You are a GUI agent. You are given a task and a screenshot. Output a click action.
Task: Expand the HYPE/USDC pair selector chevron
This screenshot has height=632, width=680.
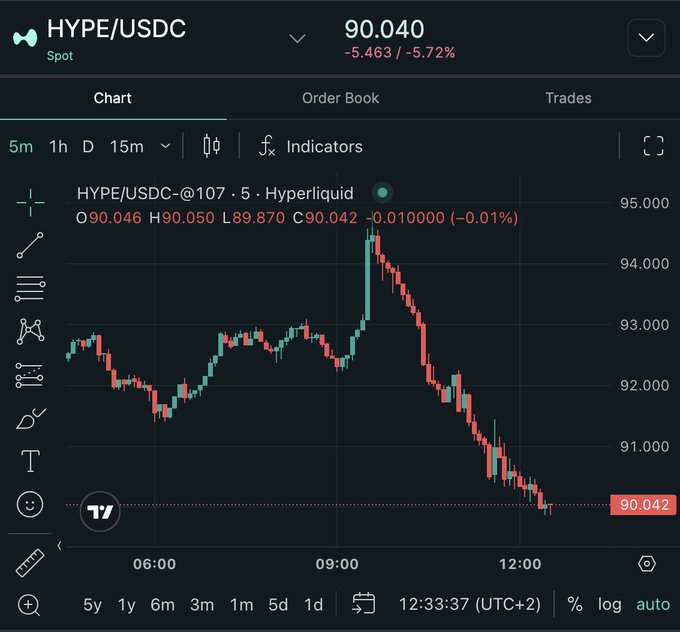pyautogui.click(x=298, y=39)
